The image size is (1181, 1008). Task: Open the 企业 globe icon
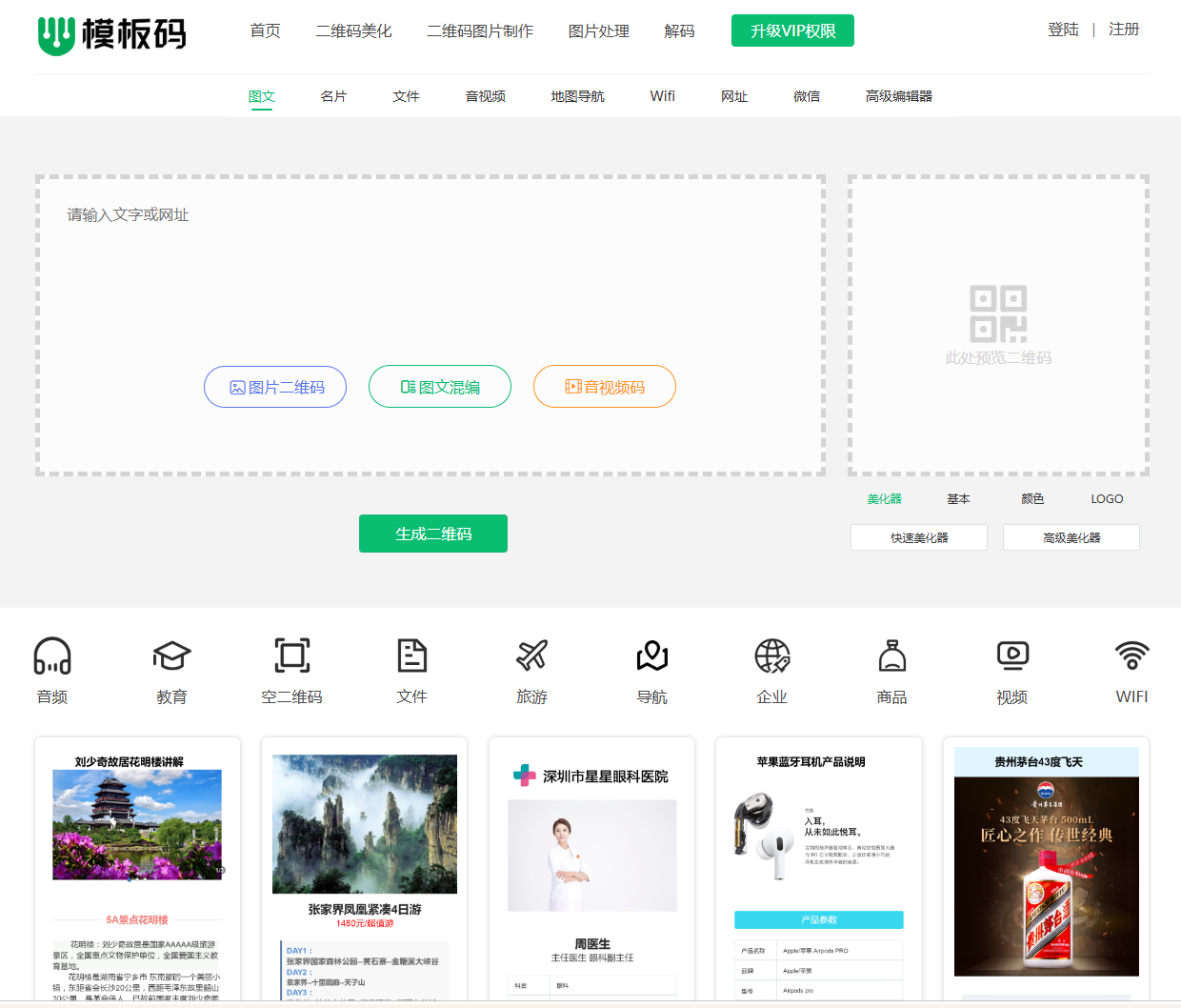[x=772, y=655]
